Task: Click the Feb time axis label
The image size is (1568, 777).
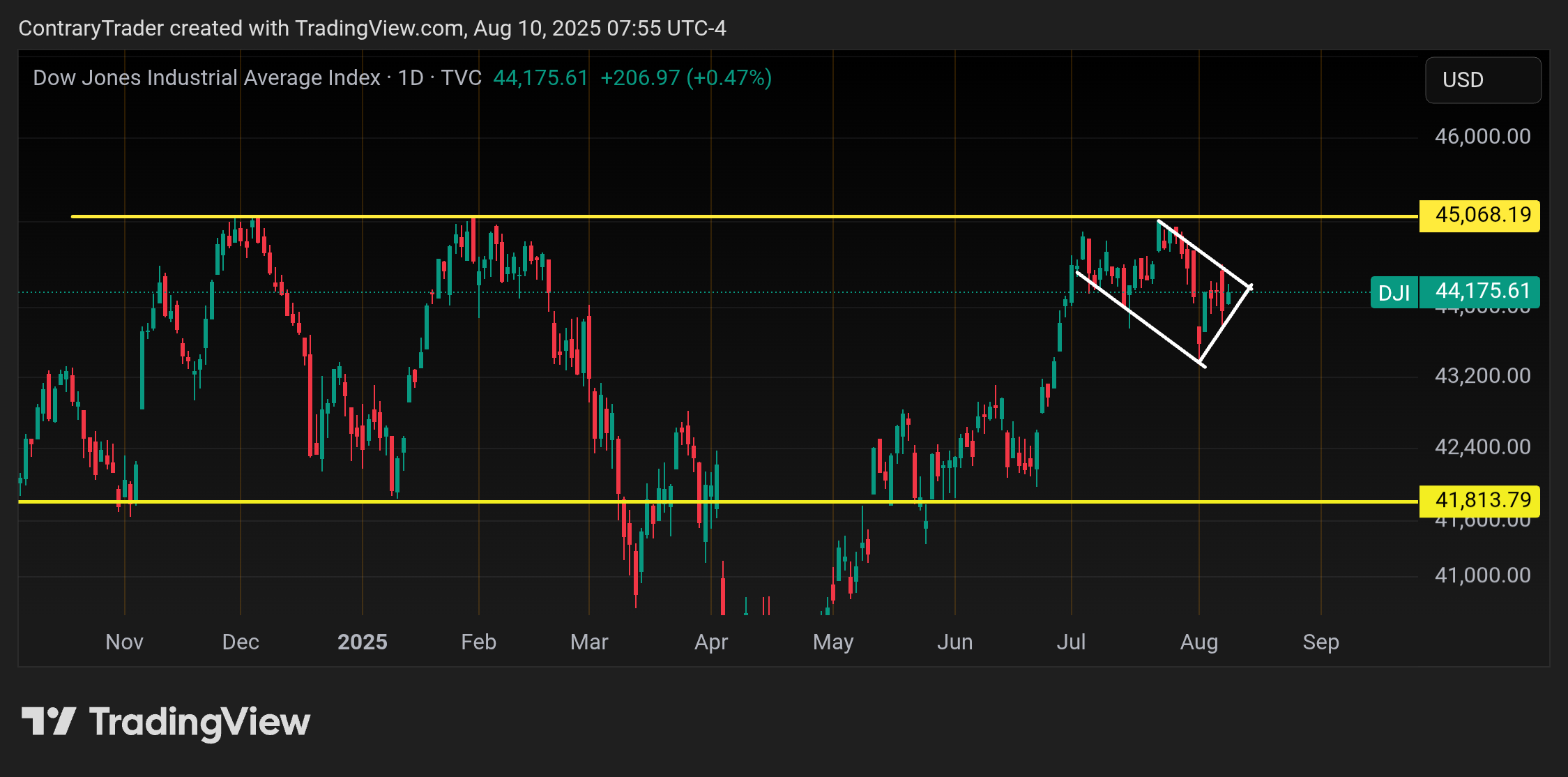Action: 478,642
